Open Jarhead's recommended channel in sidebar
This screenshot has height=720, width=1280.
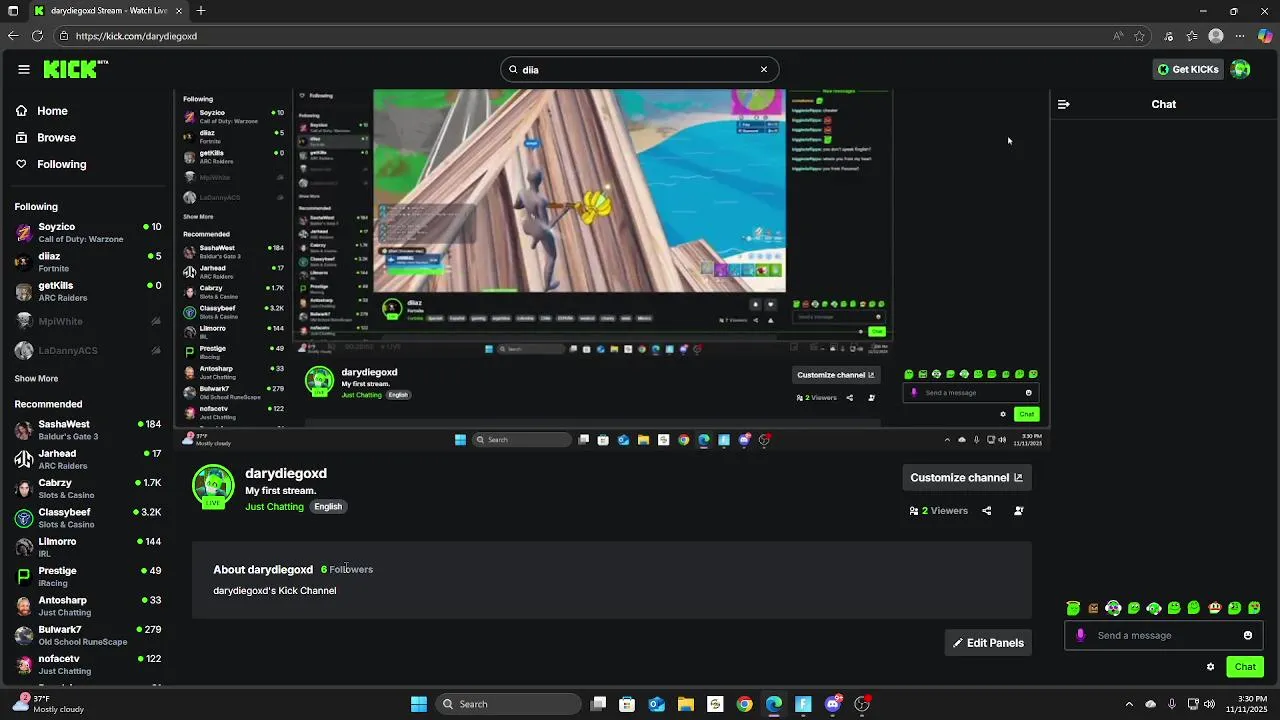[x=88, y=459]
